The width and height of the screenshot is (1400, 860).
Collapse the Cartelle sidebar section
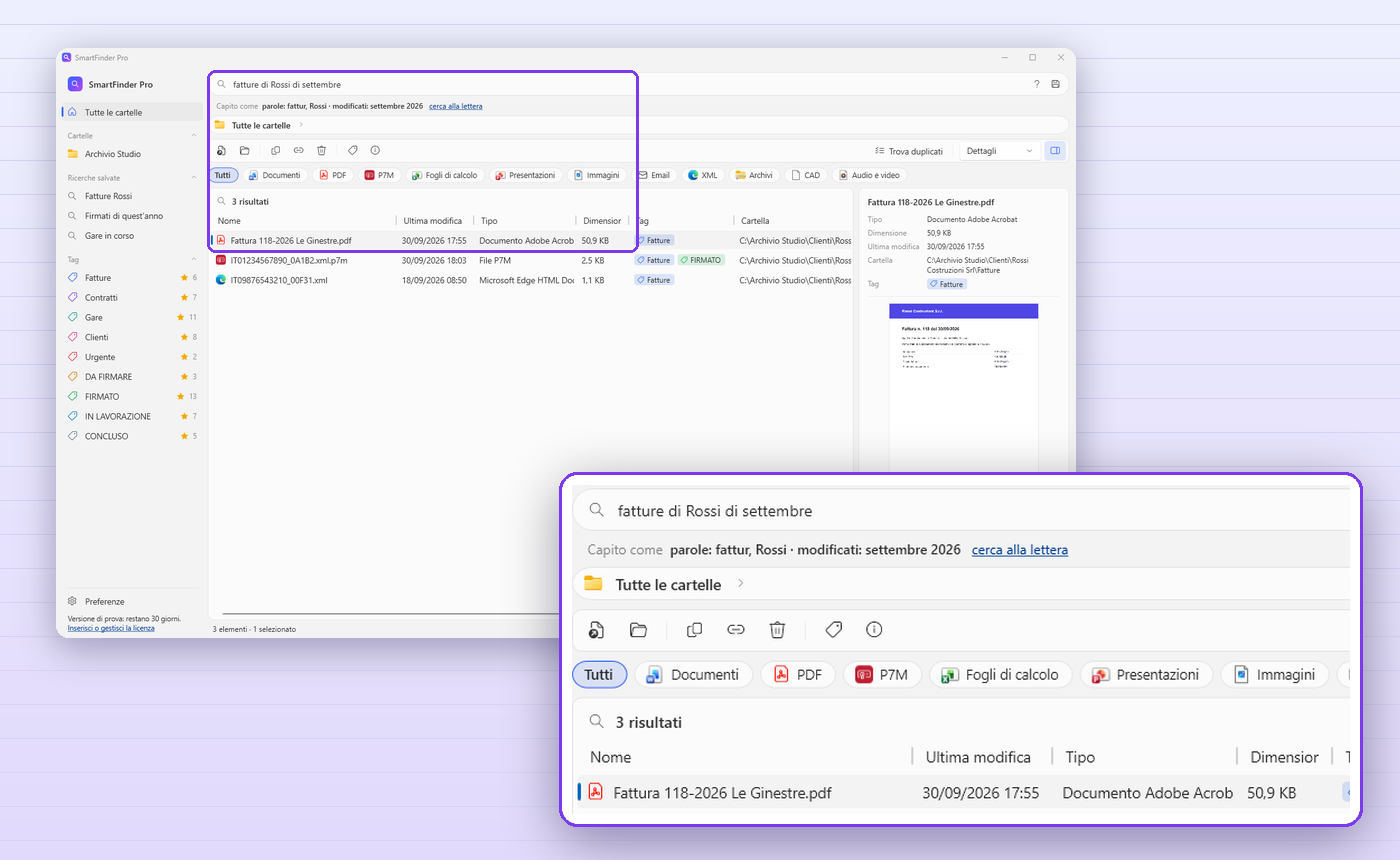(194, 135)
